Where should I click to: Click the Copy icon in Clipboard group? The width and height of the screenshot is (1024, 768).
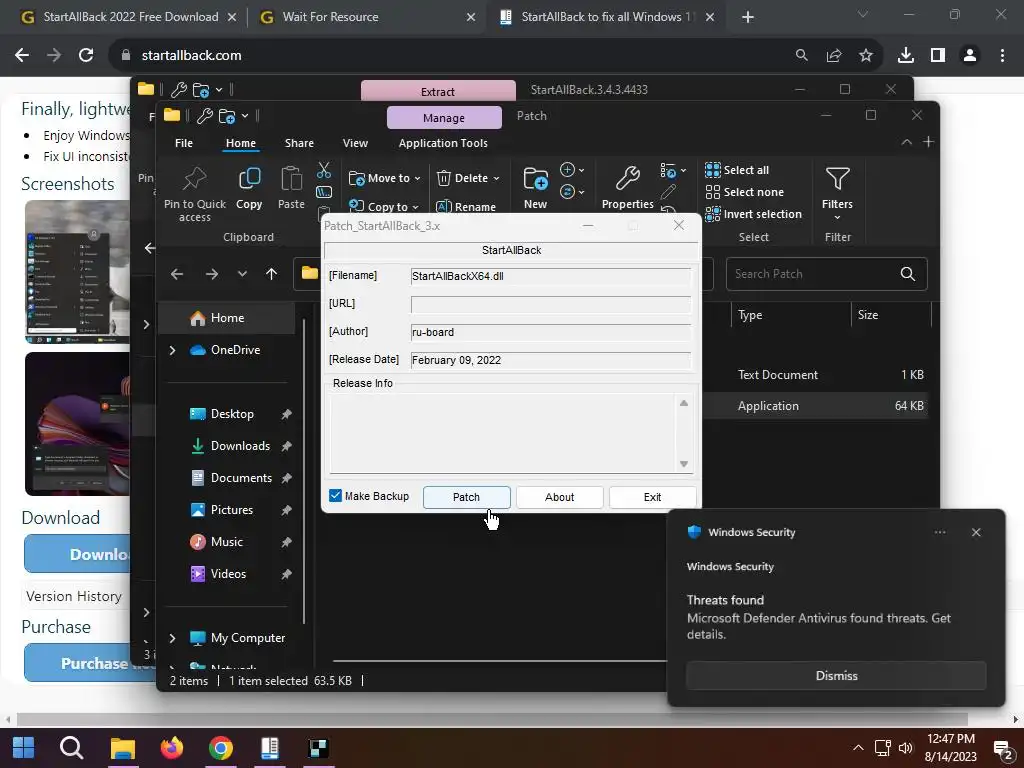pyautogui.click(x=249, y=178)
